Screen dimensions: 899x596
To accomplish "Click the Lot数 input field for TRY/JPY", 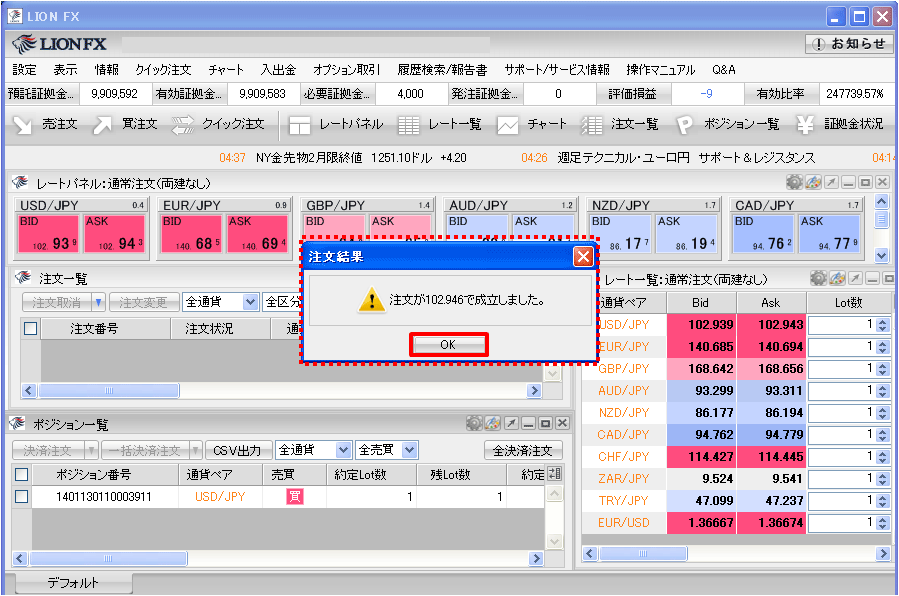I will (842, 500).
